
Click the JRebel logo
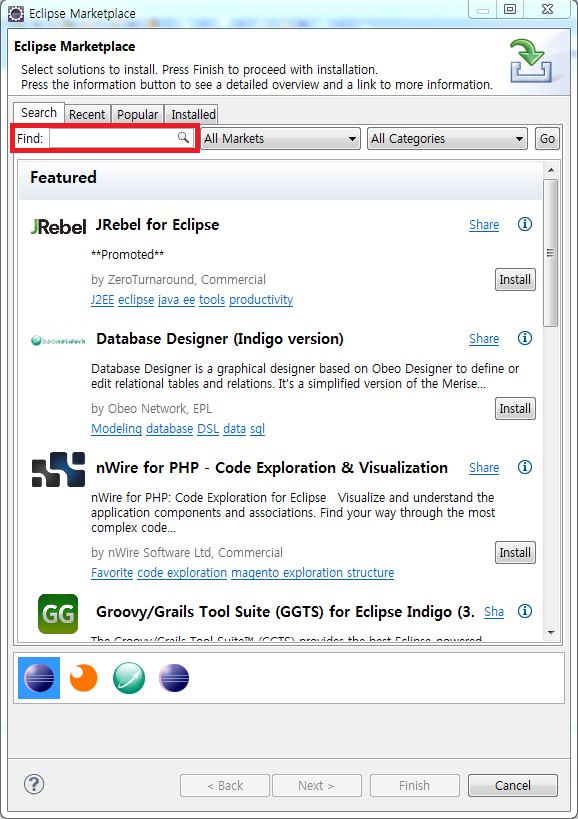tap(58, 227)
